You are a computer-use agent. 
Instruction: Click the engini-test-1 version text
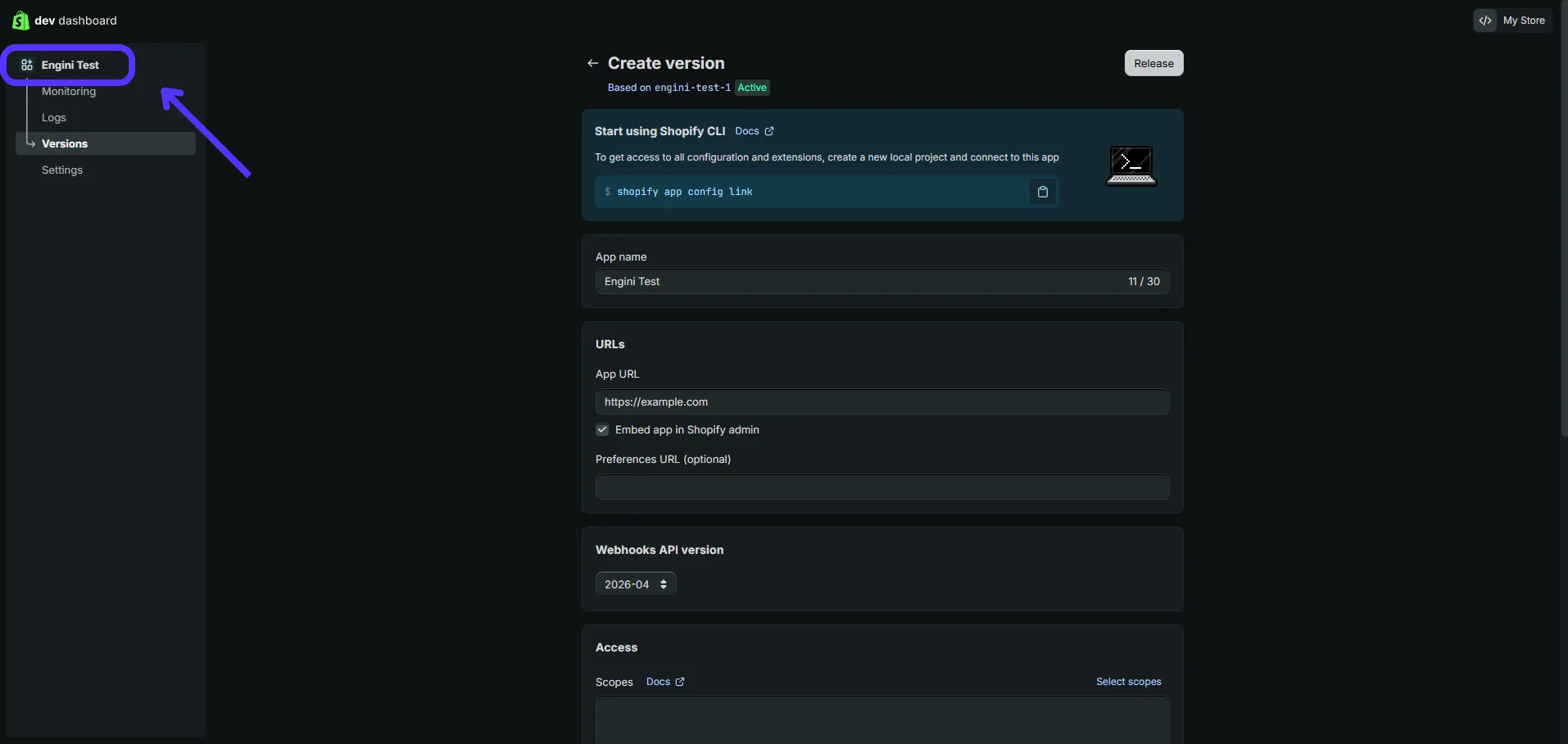(692, 88)
